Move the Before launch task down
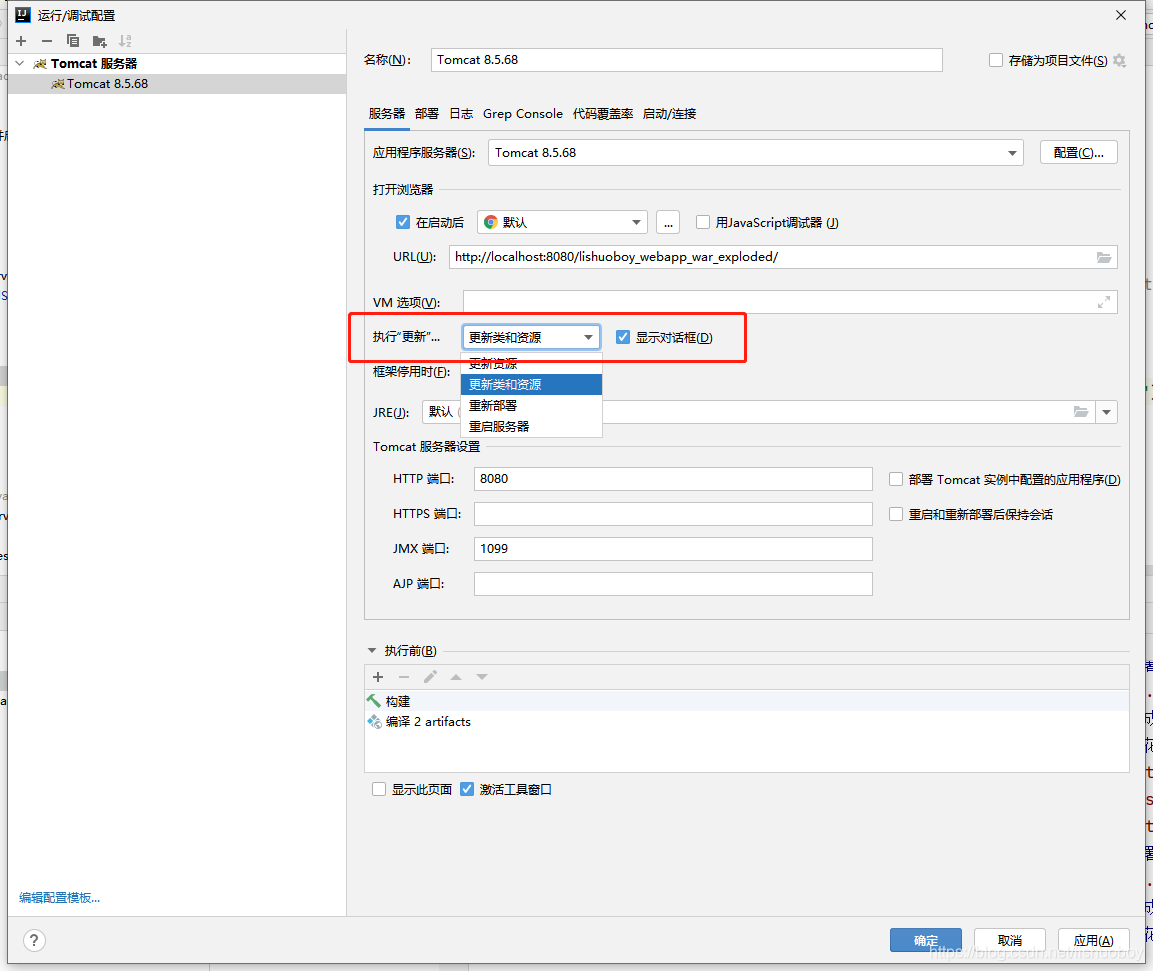This screenshot has width=1153, height=971. coord(482,677)
